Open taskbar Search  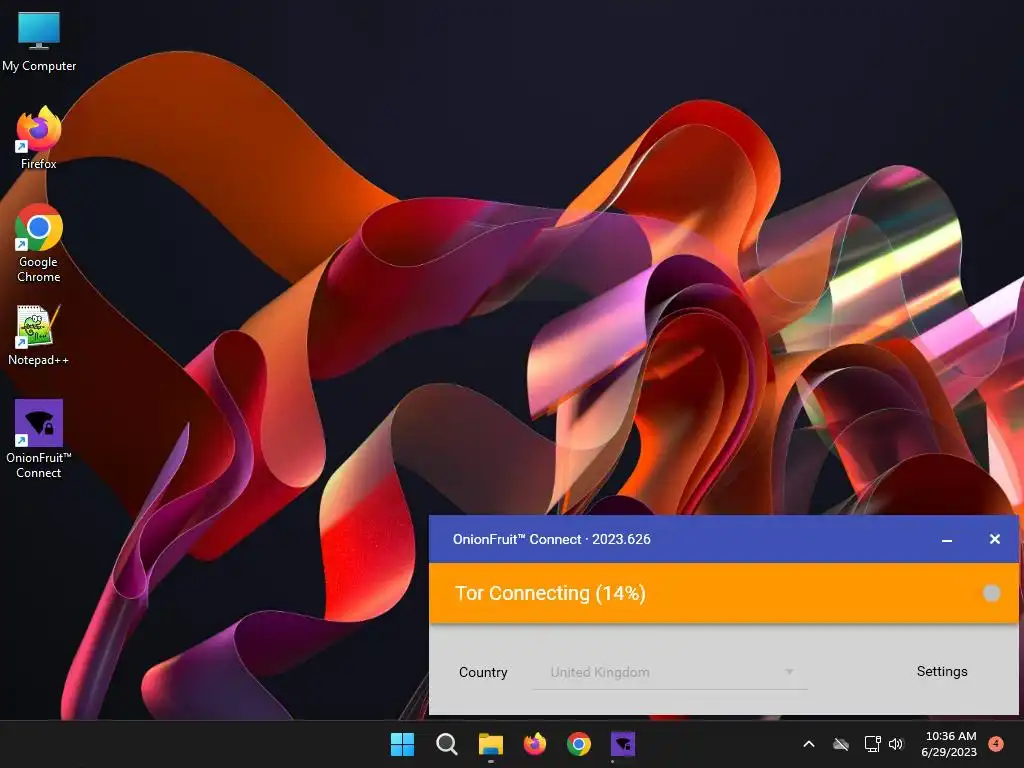447,744
